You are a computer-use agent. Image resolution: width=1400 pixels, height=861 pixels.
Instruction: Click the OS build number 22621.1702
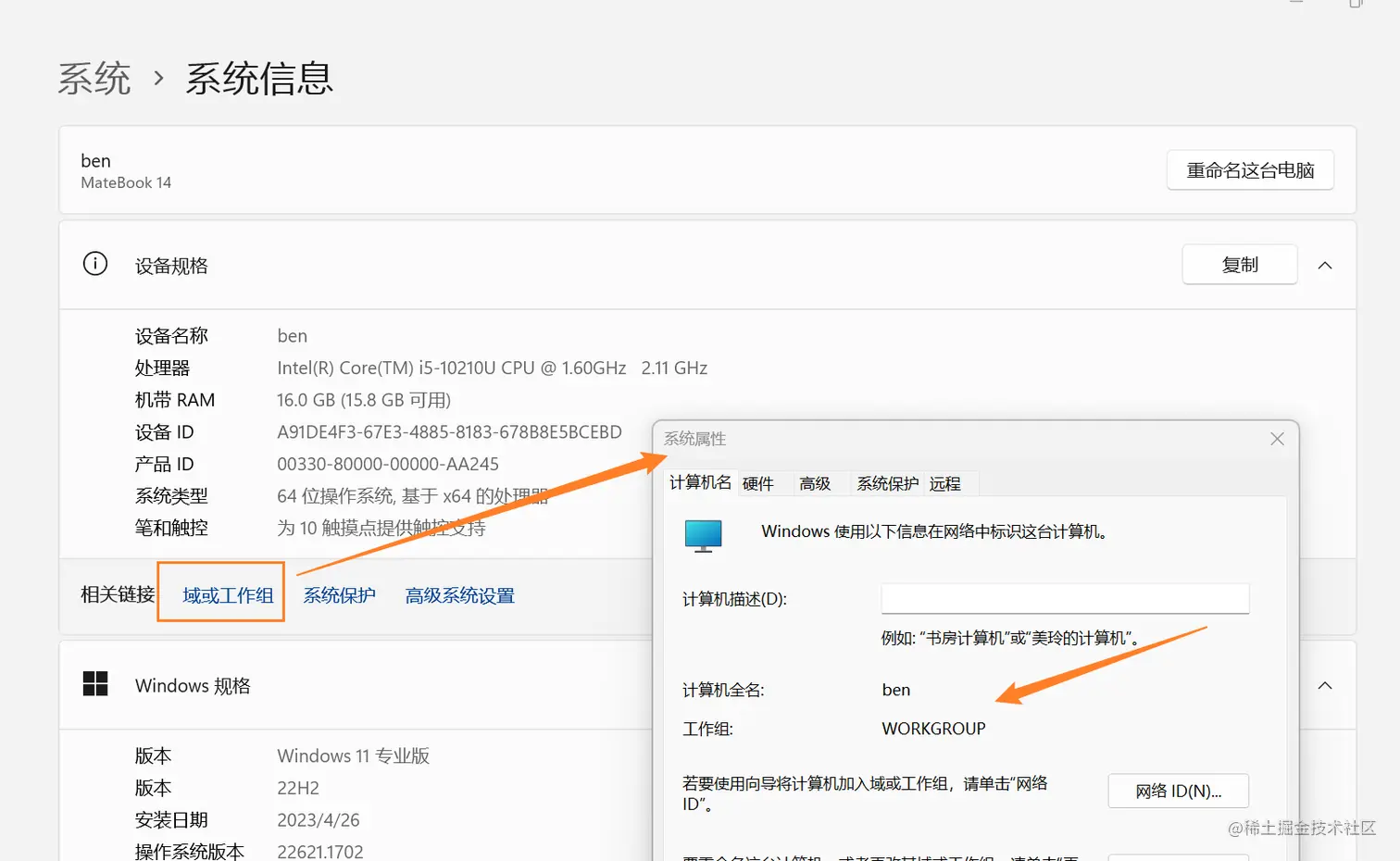click(x=320, y=852)
